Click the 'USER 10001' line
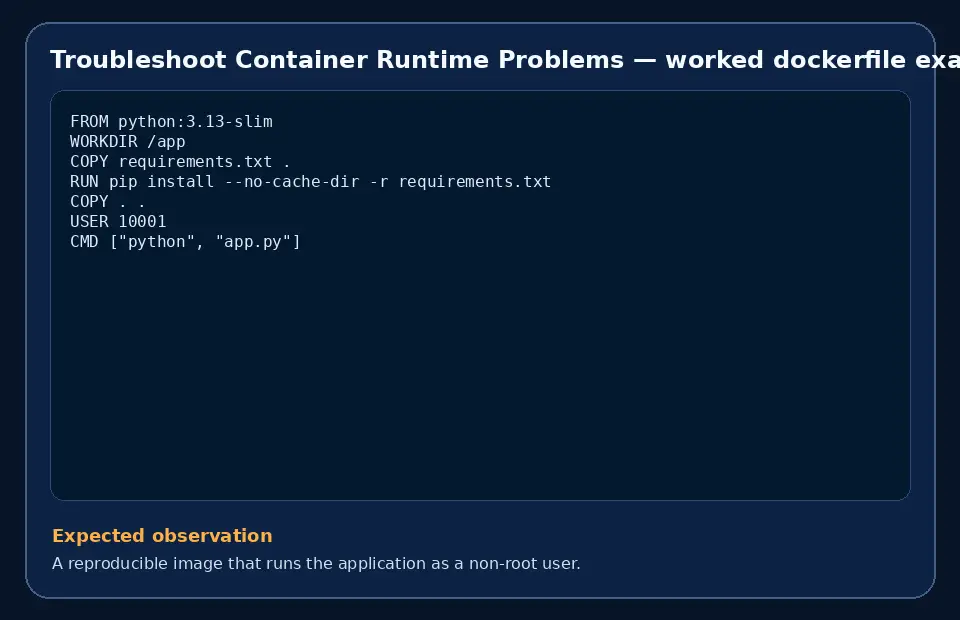Viewport: 960px width, 620px height. (x=118, y=222)
